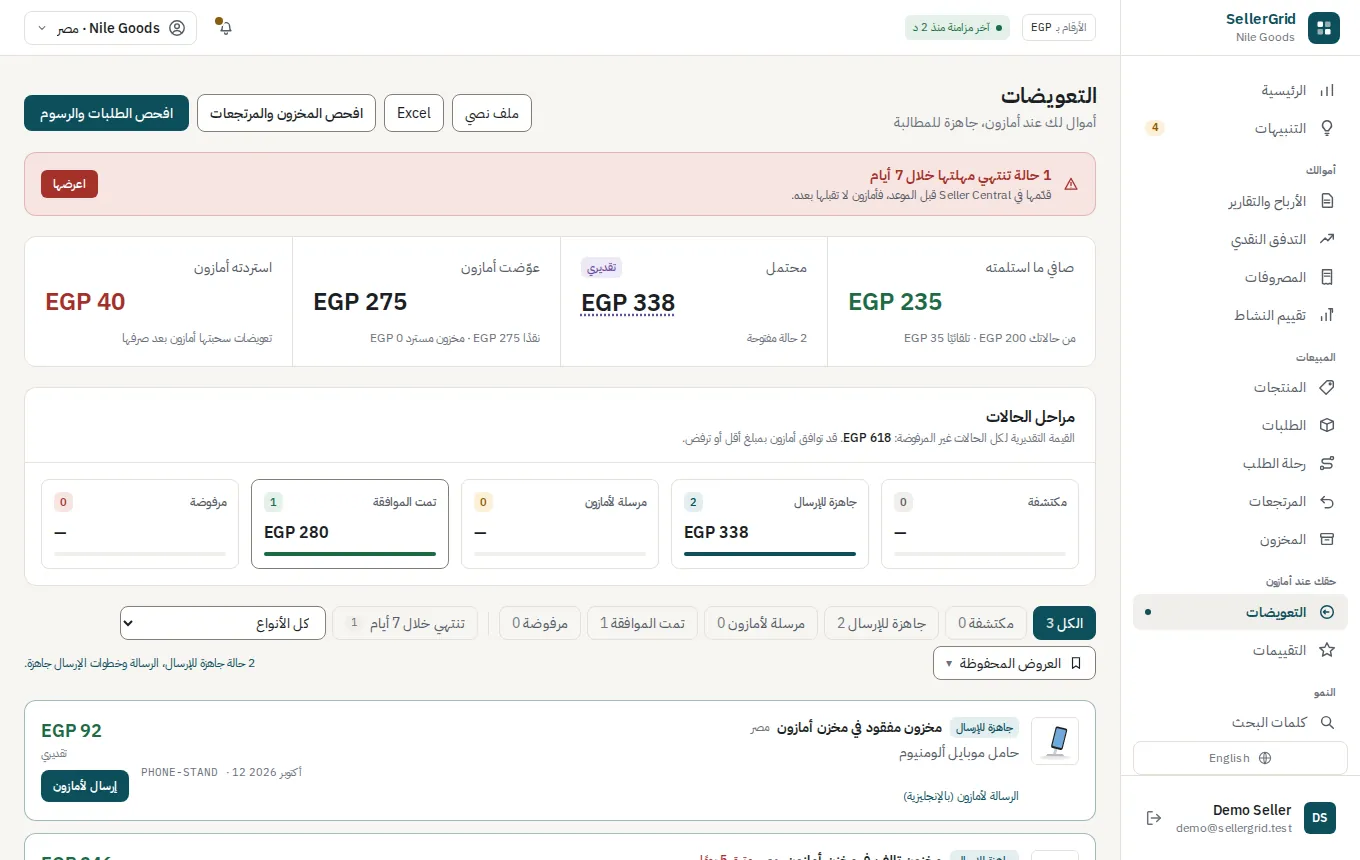Toggle the جاهزة للإرسال stage card showing EGP 338
Viewport: 1360px width, 860px height.
pos(771,524)
